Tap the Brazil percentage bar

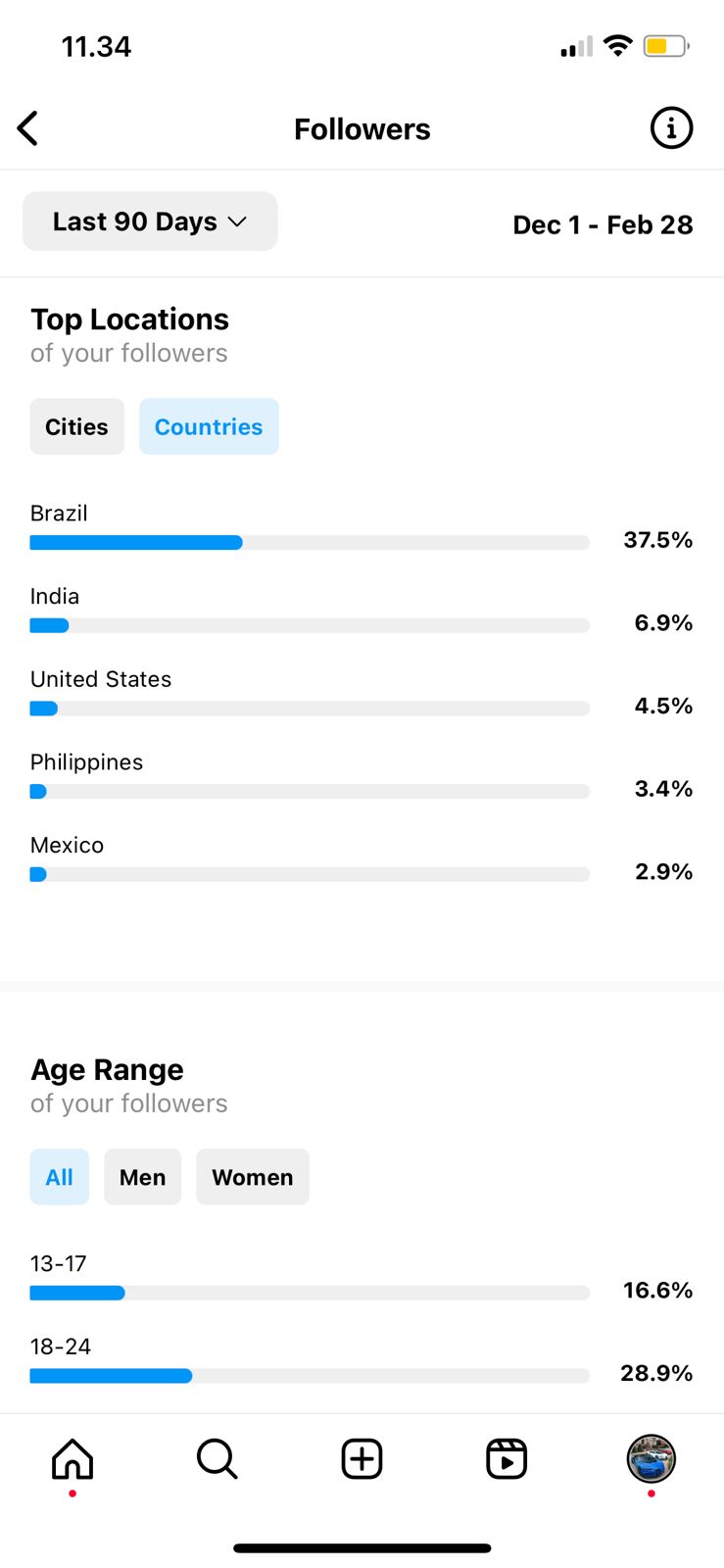pos(310,543)
